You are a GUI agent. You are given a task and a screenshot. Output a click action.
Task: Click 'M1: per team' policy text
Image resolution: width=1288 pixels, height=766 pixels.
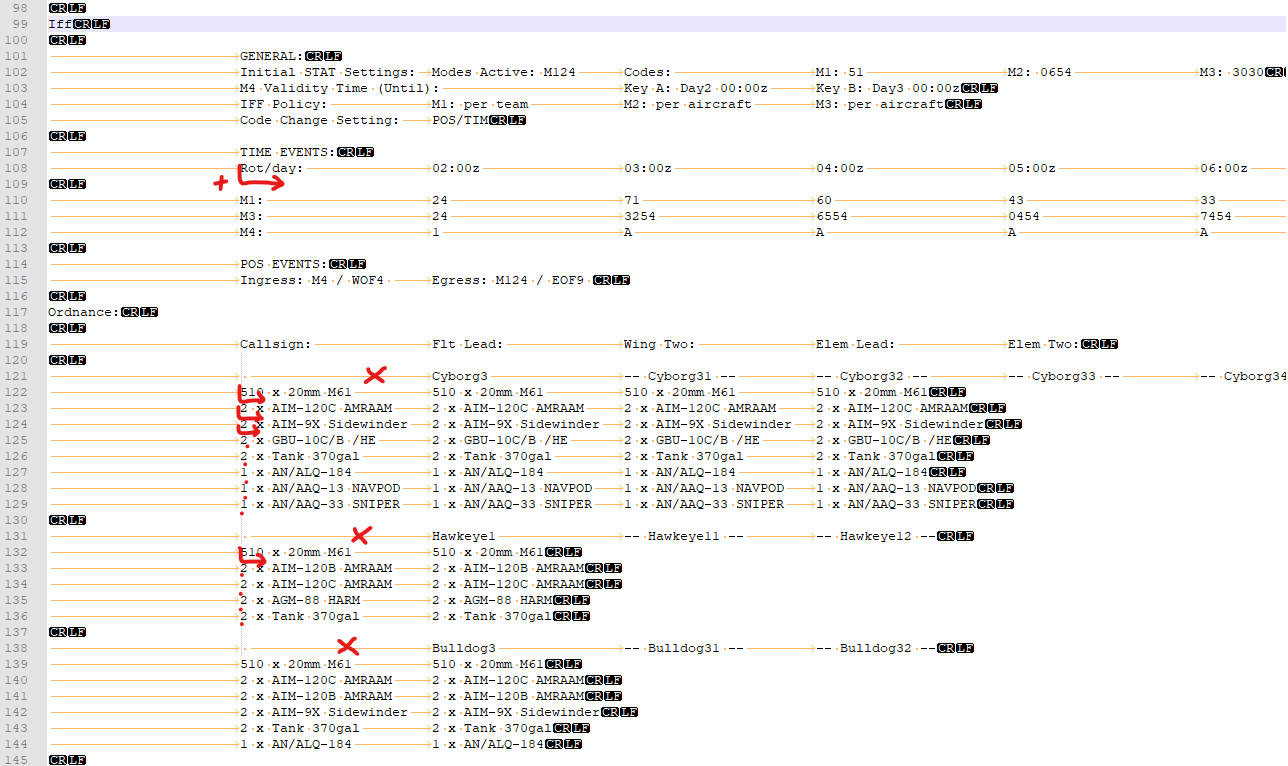480,104
